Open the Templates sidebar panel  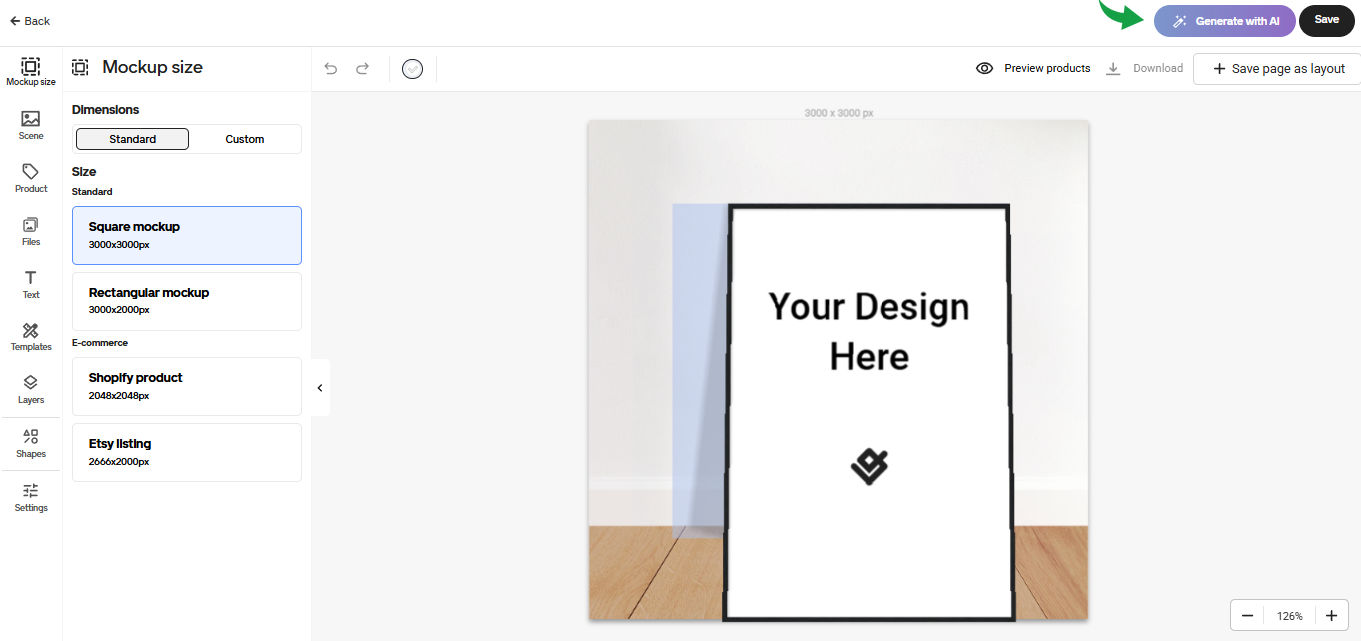tap(31, 337)
